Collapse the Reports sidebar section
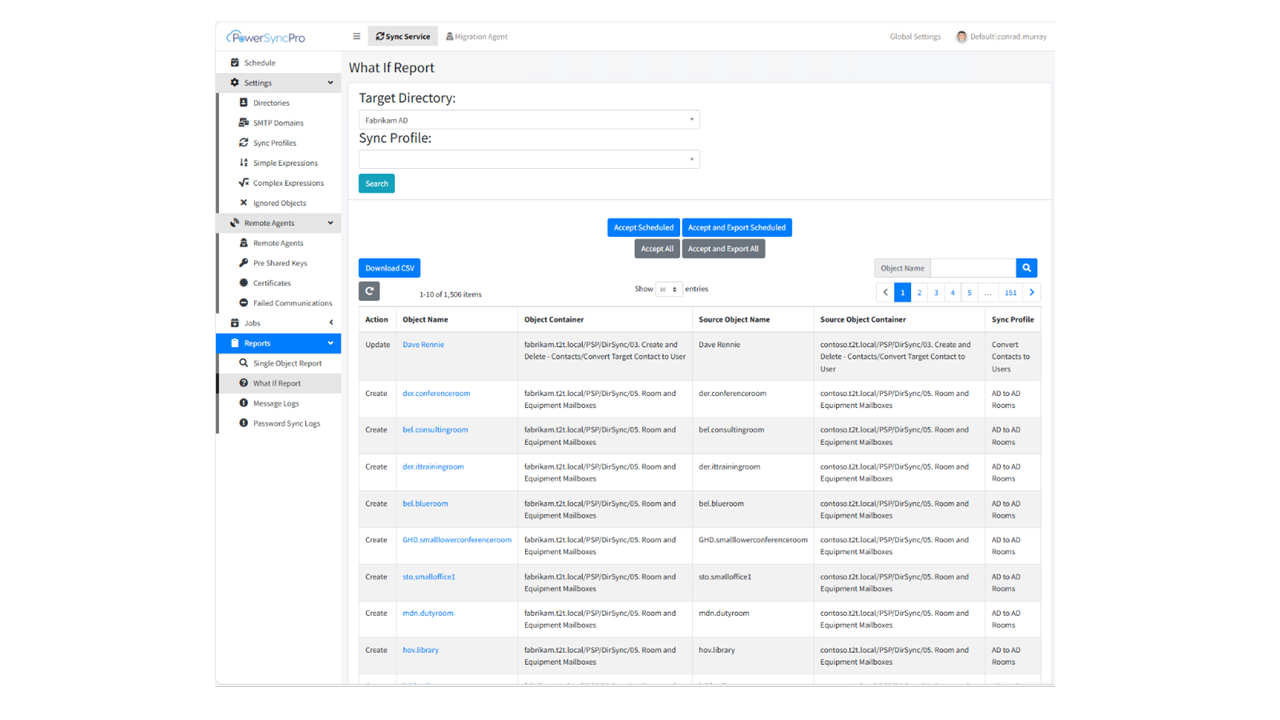Screen dimensions: 1280x720 pos(279,343)
